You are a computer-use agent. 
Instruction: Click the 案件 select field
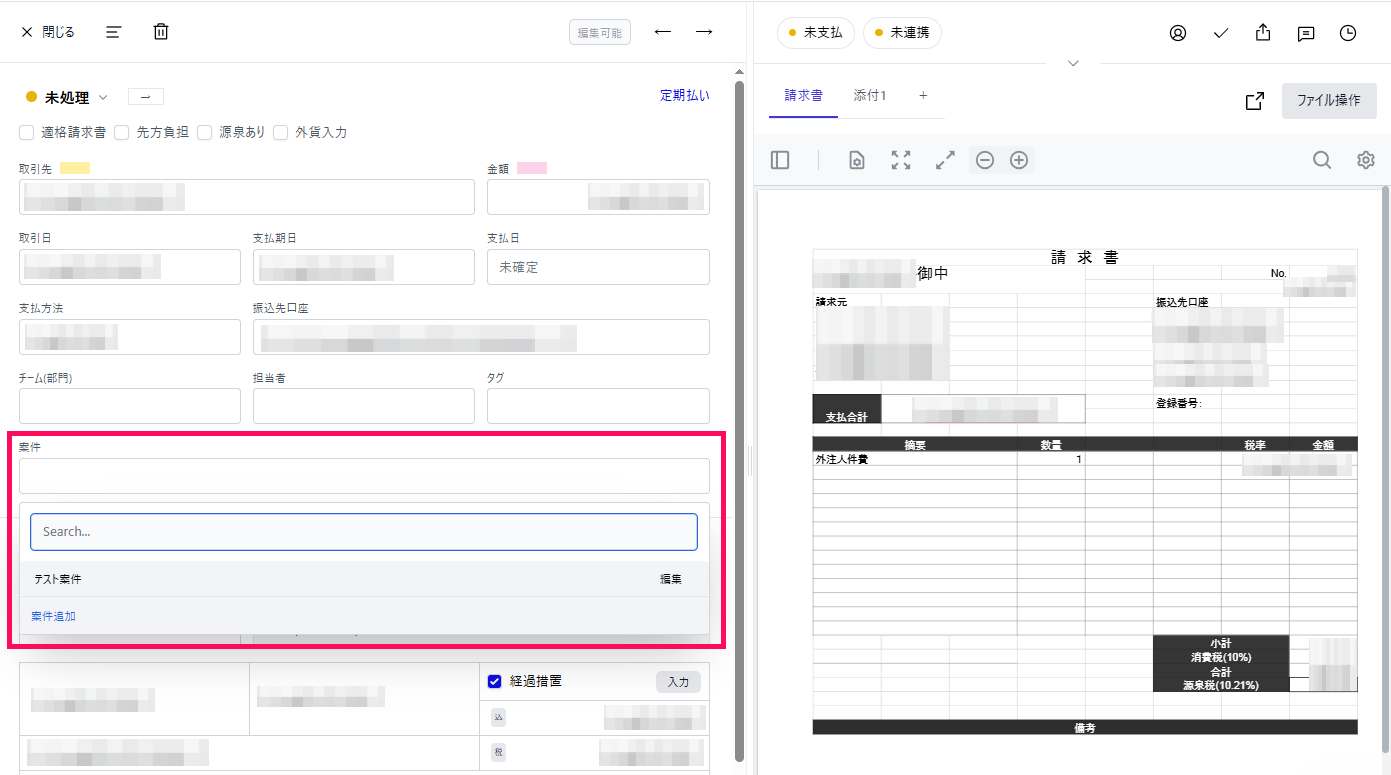point(364,476)
